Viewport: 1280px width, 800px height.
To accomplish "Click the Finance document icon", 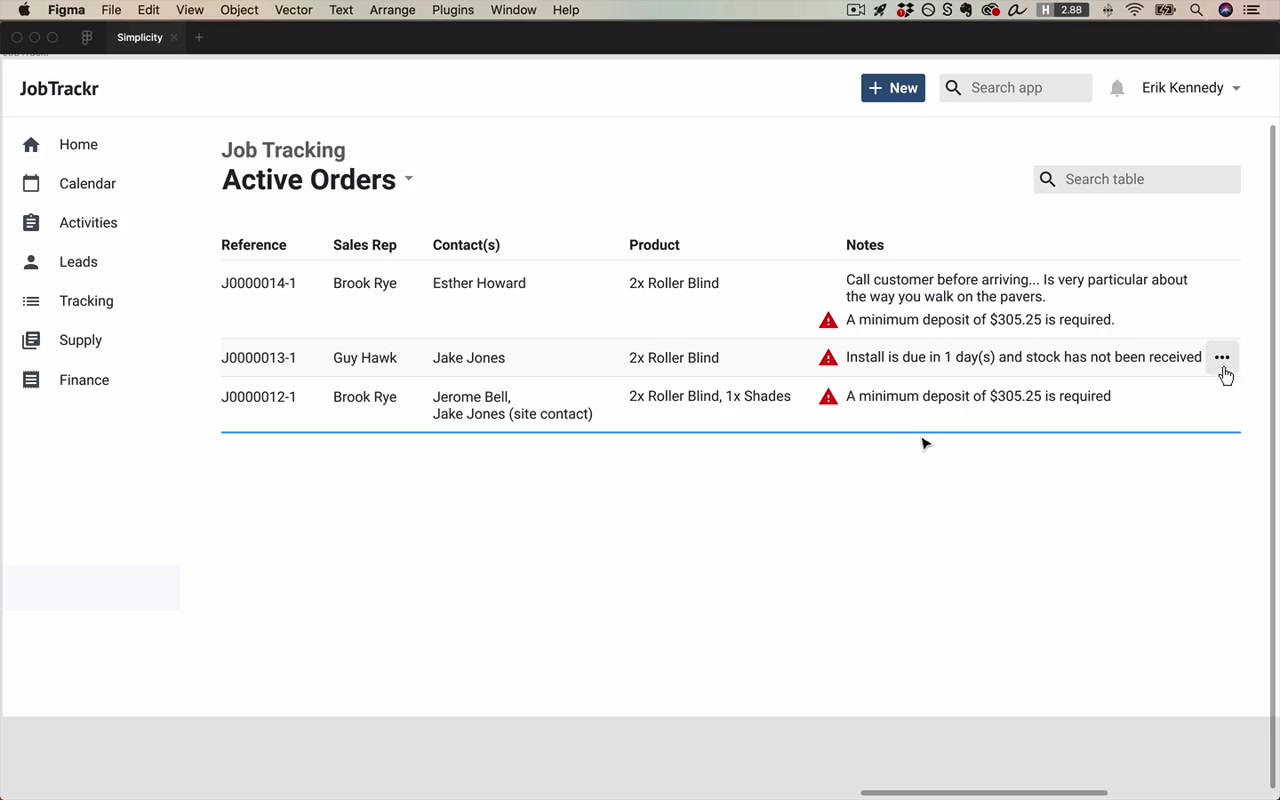I will 31,380.
